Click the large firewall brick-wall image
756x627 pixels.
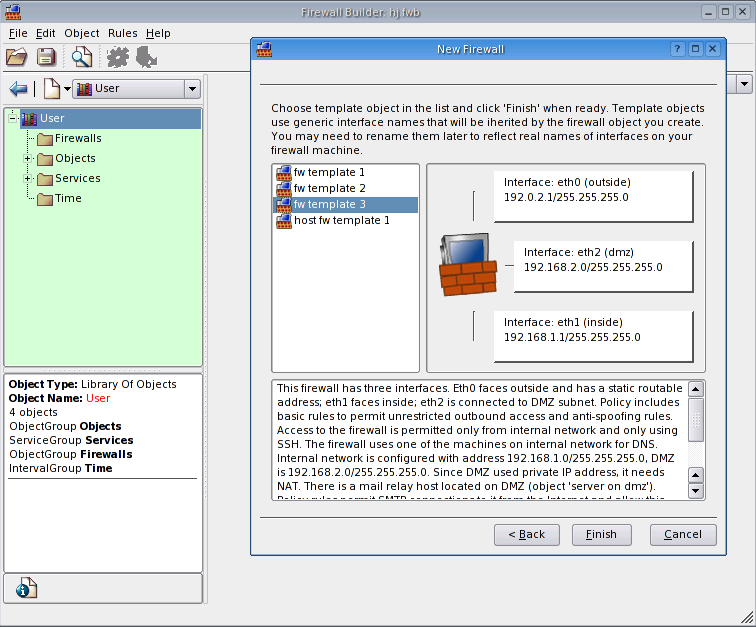point(468,264)
